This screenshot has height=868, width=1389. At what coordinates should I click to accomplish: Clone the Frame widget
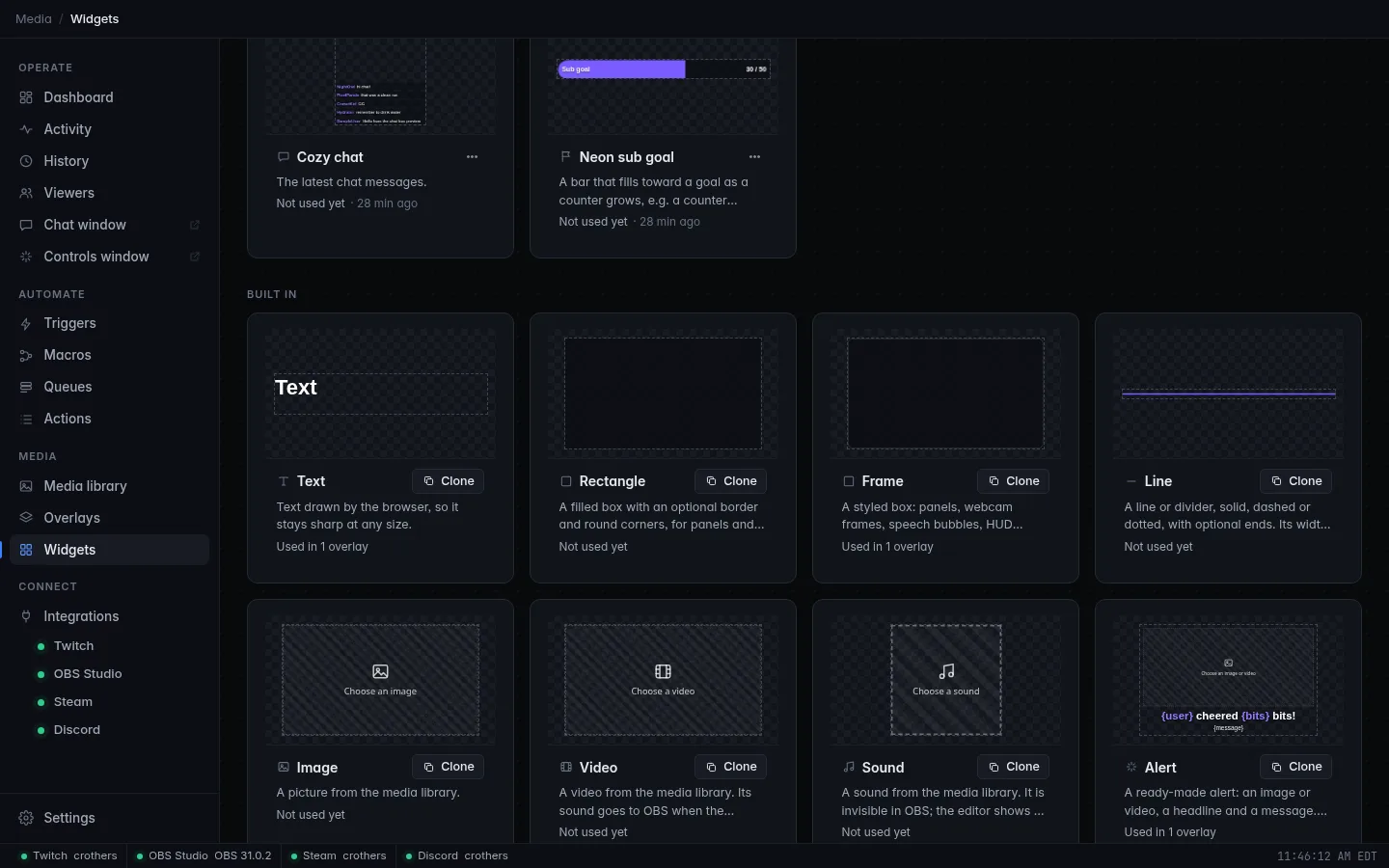tap(1014, 481)
